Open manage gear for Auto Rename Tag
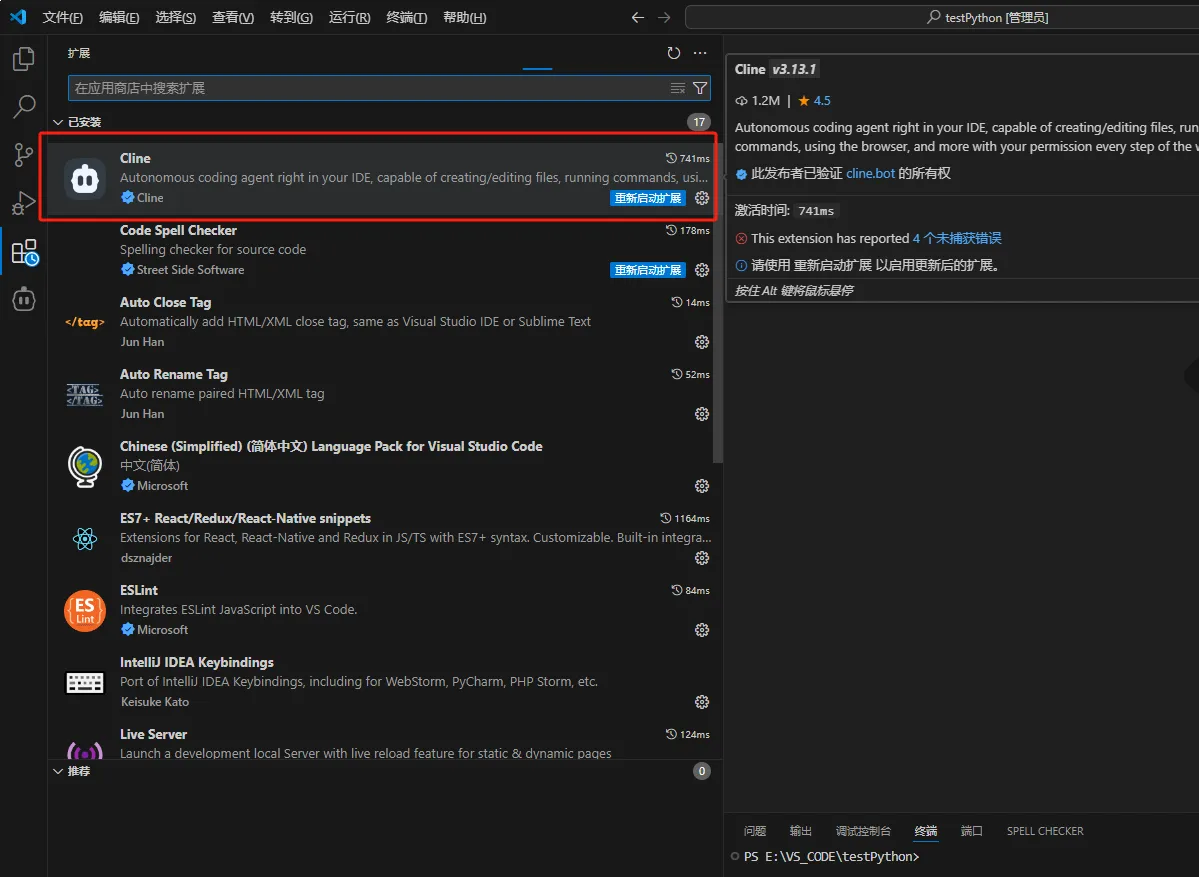This screenshot has width=1199, height=877. (x=702, y=414)
